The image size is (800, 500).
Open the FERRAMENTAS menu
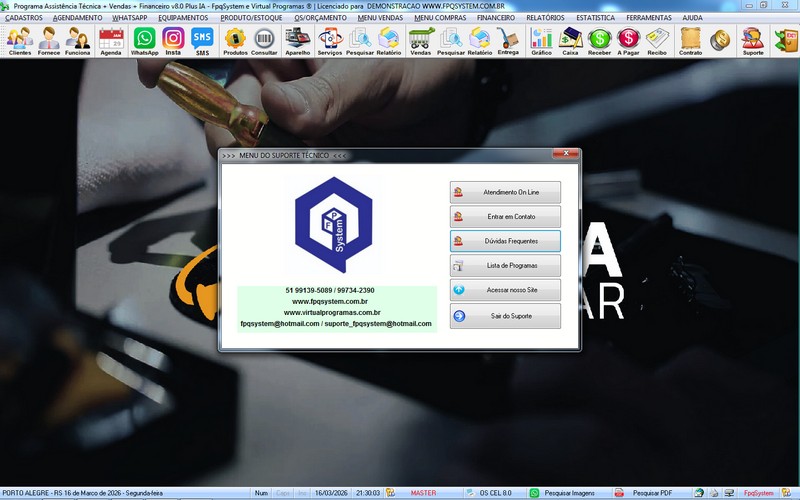649,18
